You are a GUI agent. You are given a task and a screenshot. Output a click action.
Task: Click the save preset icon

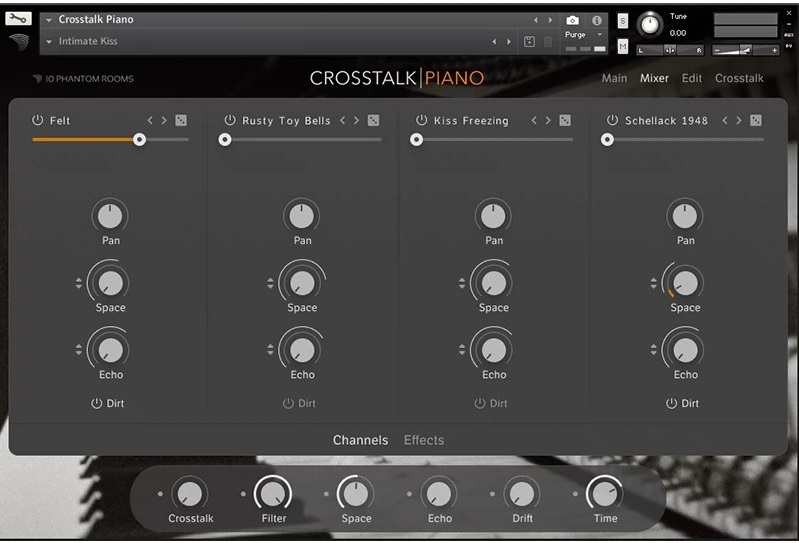point(530,41)
